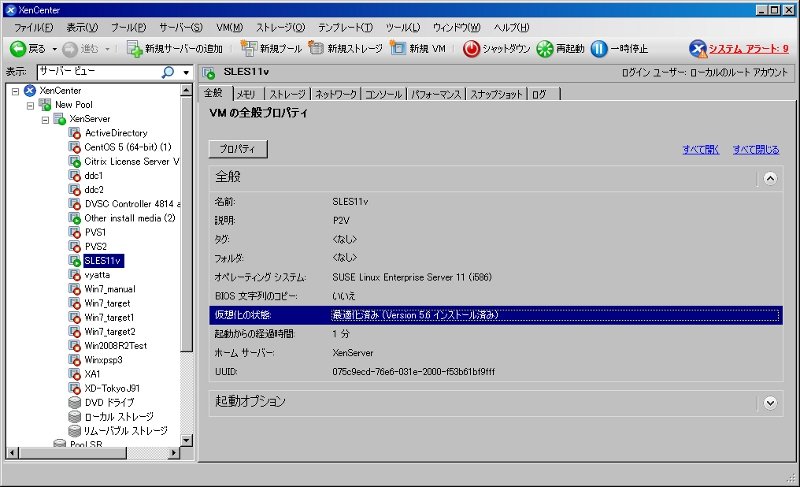The width and height of the screenshot is (800, 487).
Task: Click the XA1 VM icon
Action: tap(74, 374)
